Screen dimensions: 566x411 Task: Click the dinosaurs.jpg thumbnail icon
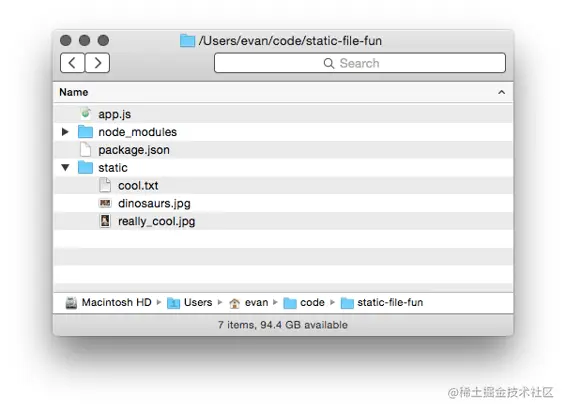click(105, 204)
